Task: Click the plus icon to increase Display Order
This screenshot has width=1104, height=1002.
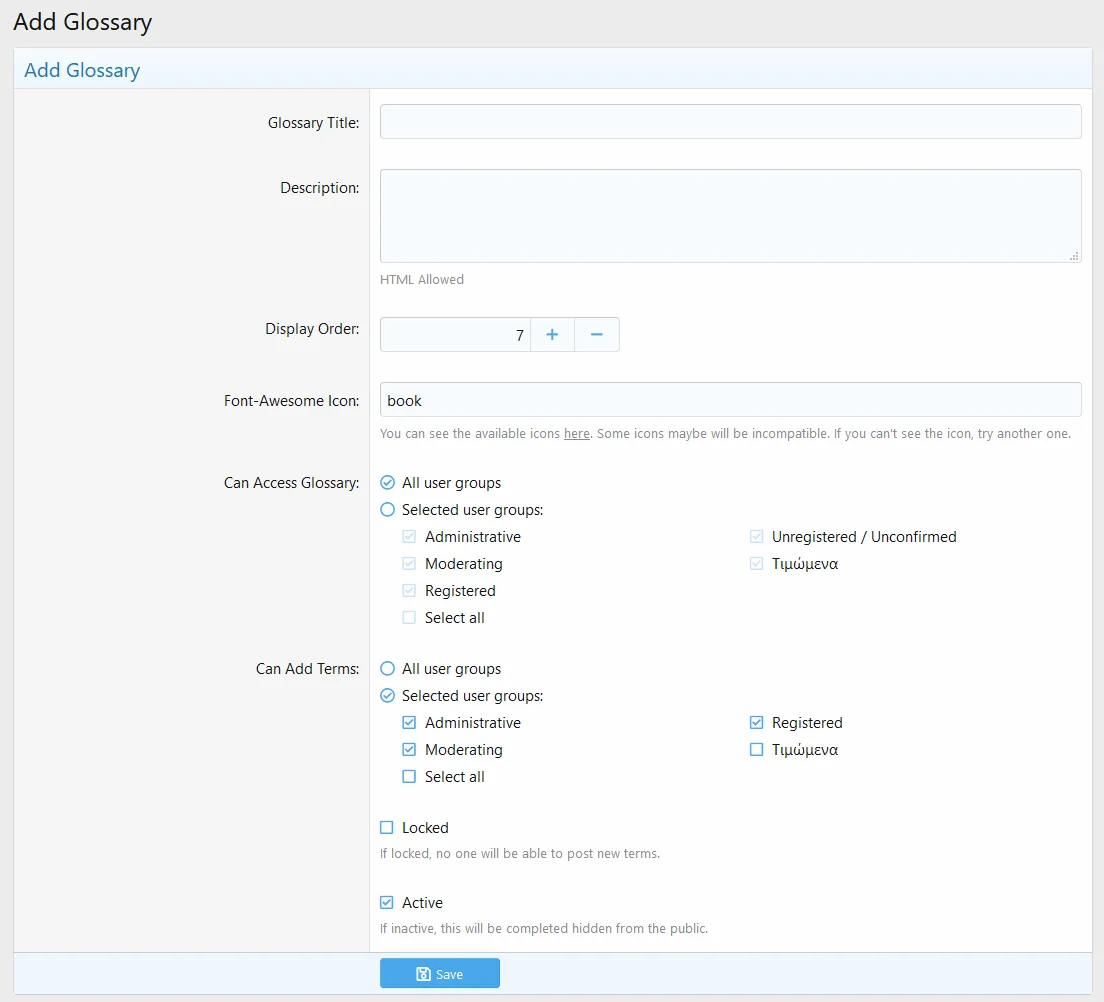Action: pyautogui.click(x=552, y=335)
